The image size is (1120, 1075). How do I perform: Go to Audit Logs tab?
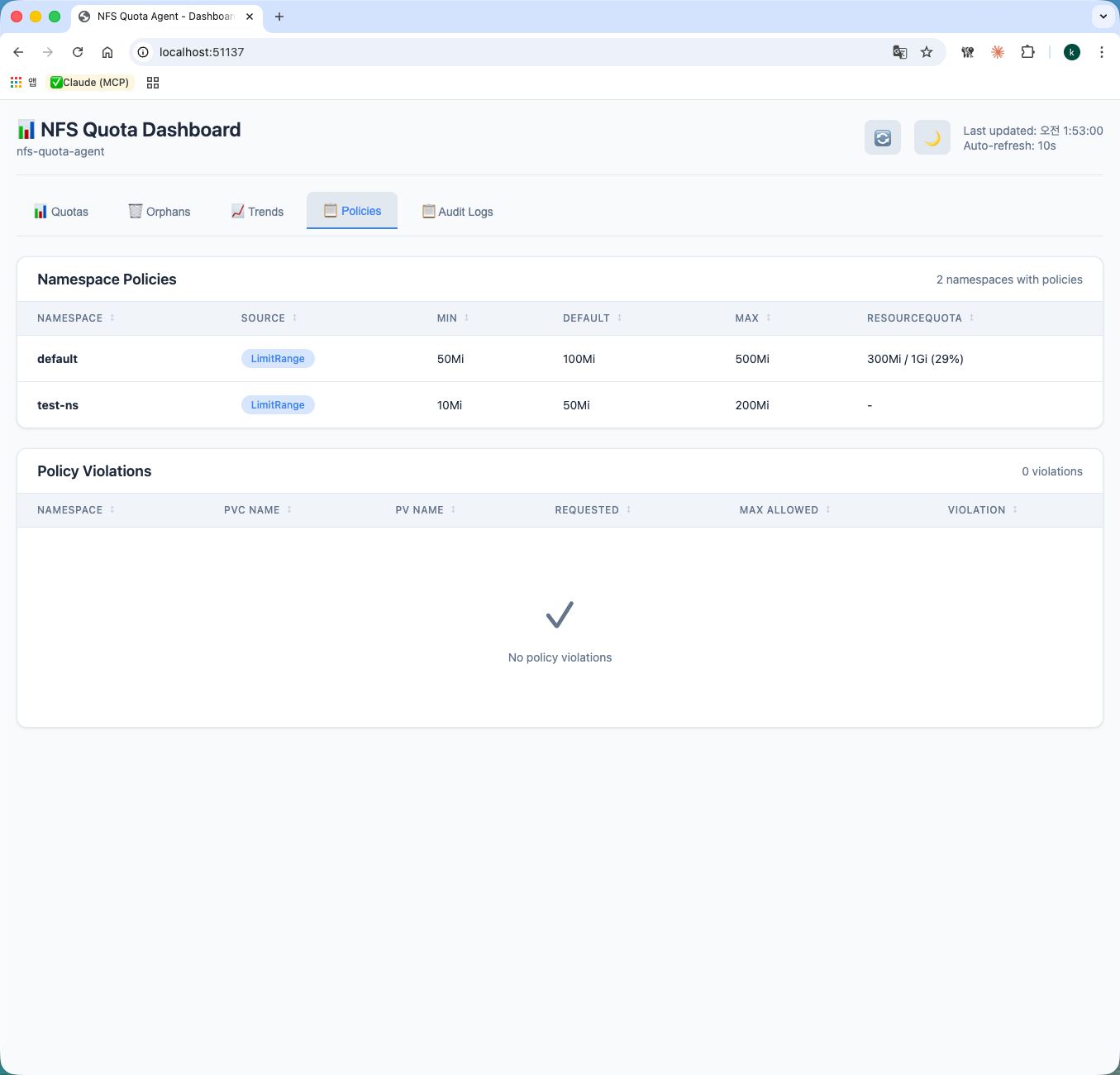point(457,212)
